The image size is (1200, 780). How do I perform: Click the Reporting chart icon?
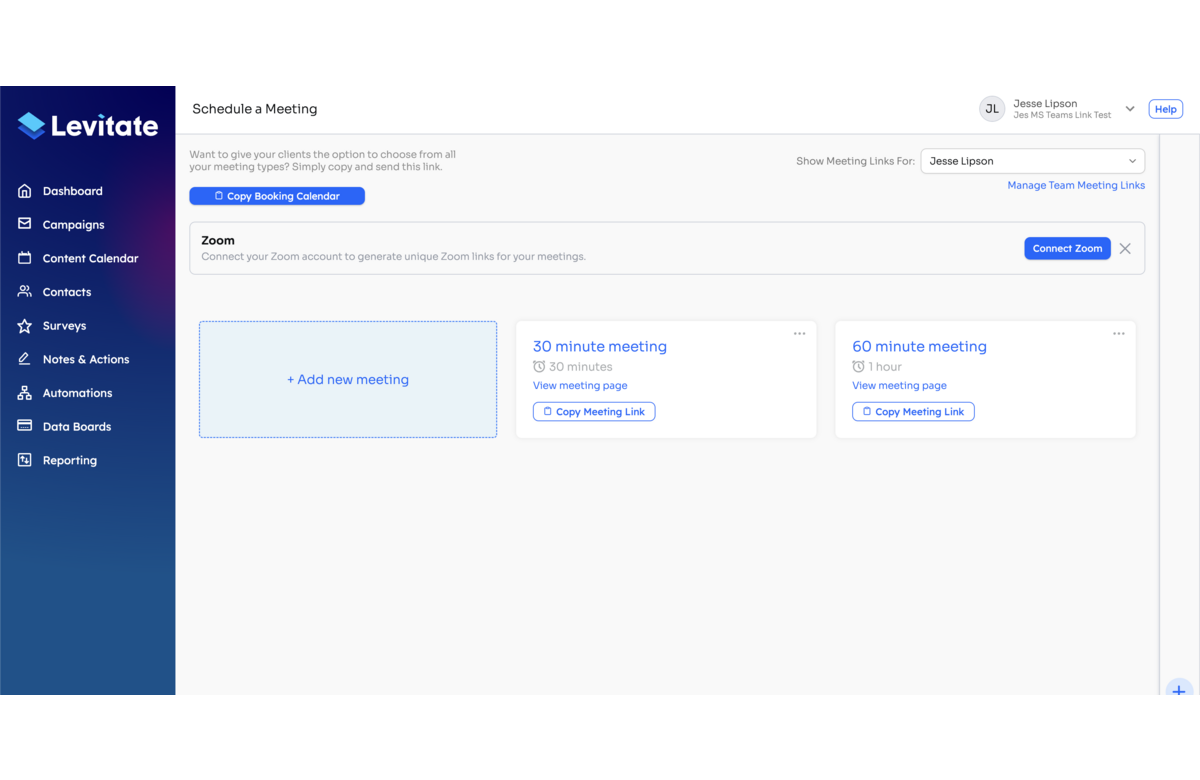pyautogui.click(x=25, y=460)
